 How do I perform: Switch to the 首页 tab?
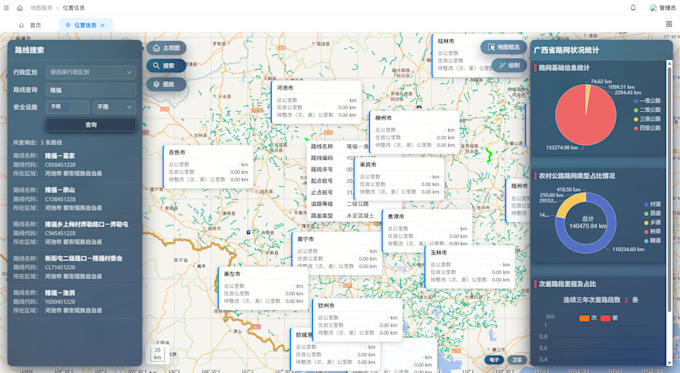[30, 25]
